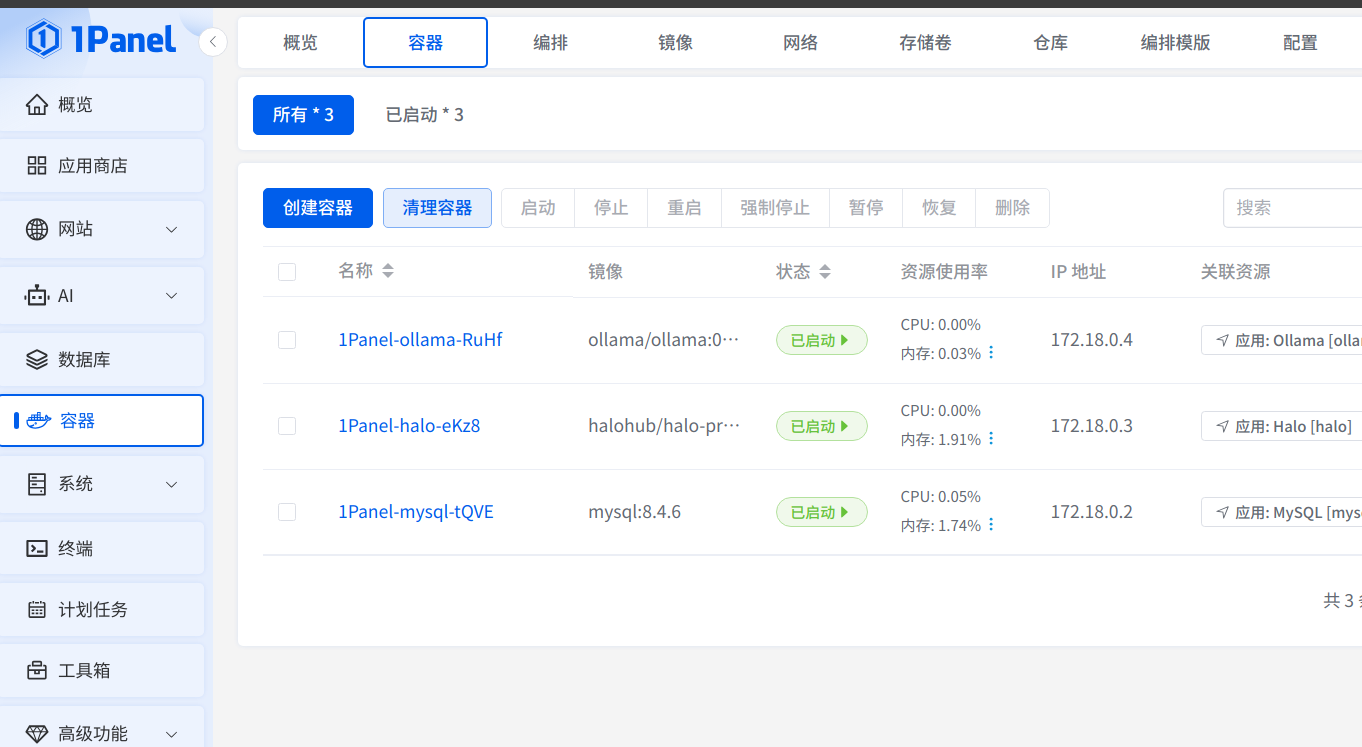
Task: Open the 网络 tab
Action: pos(801,42)
